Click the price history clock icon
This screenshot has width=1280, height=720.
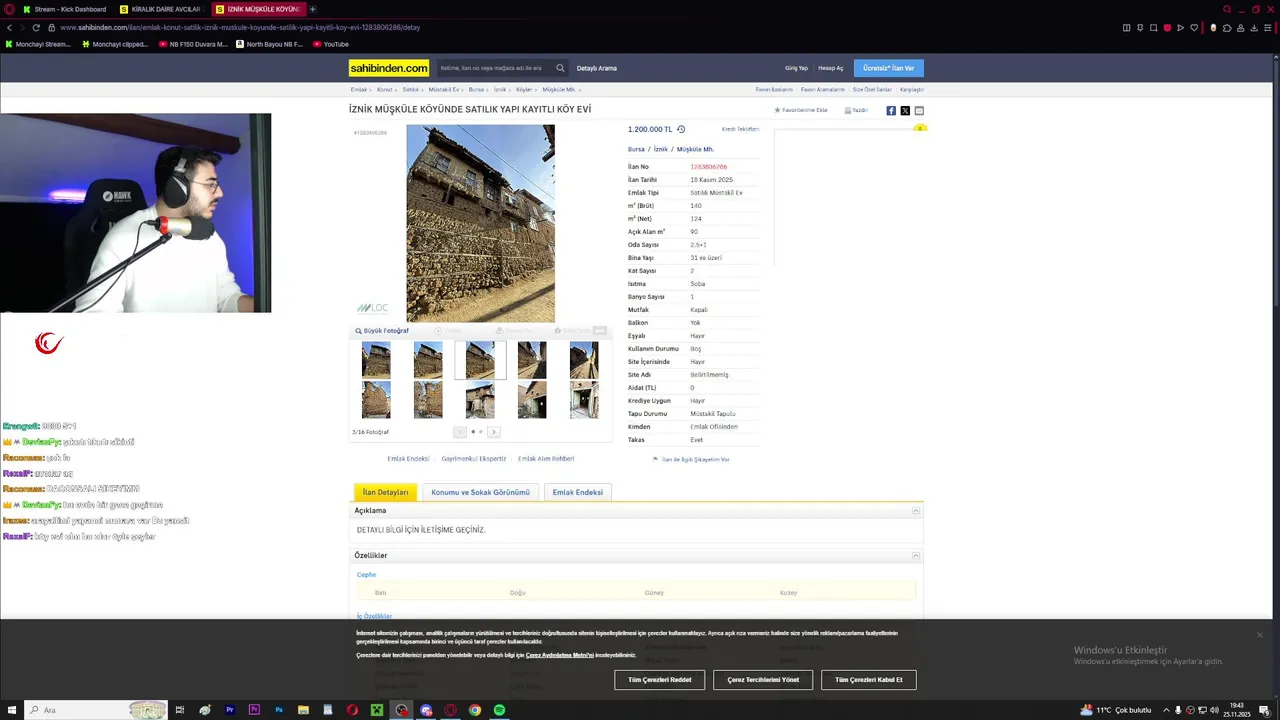point(681,129)
